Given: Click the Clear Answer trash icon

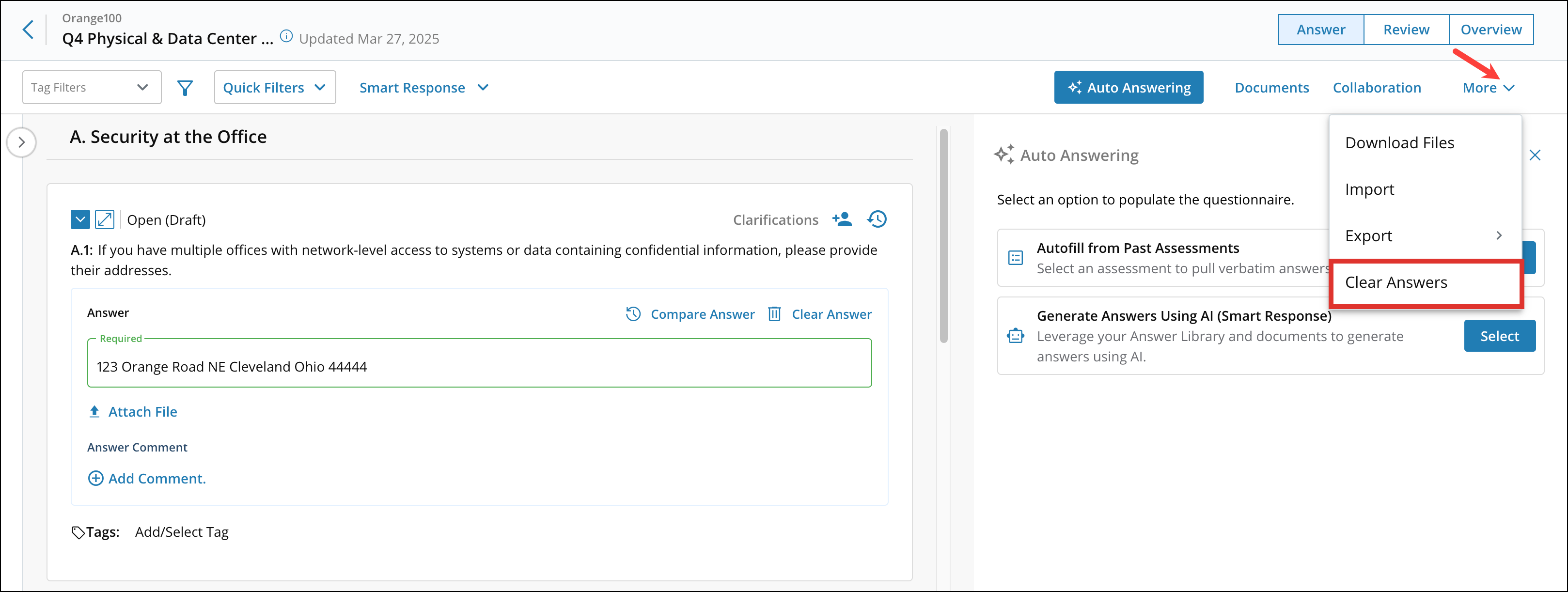Looking at the screenshot, I should point(774,314).
